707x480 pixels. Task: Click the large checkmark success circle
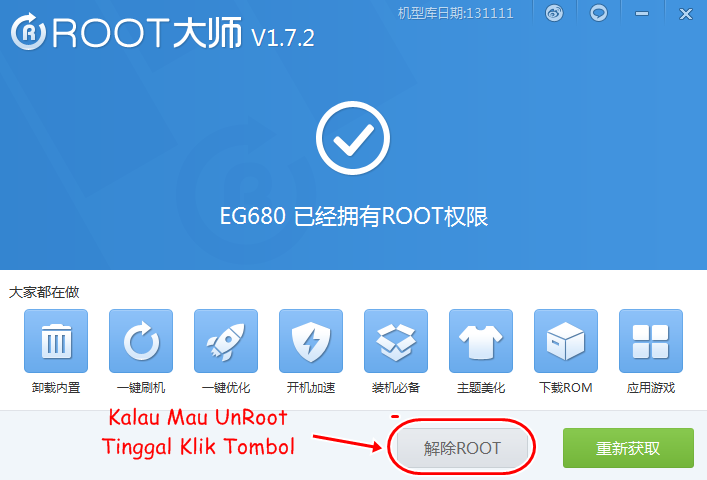pos(353,138)
